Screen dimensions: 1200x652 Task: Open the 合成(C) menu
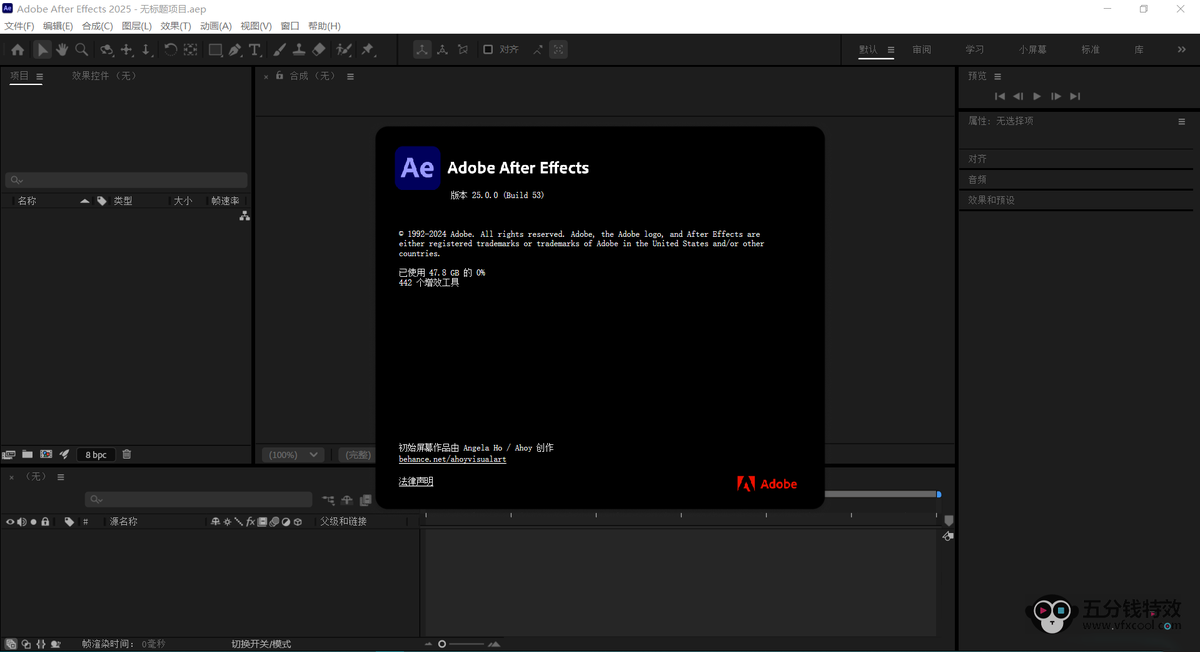point(97,26)
